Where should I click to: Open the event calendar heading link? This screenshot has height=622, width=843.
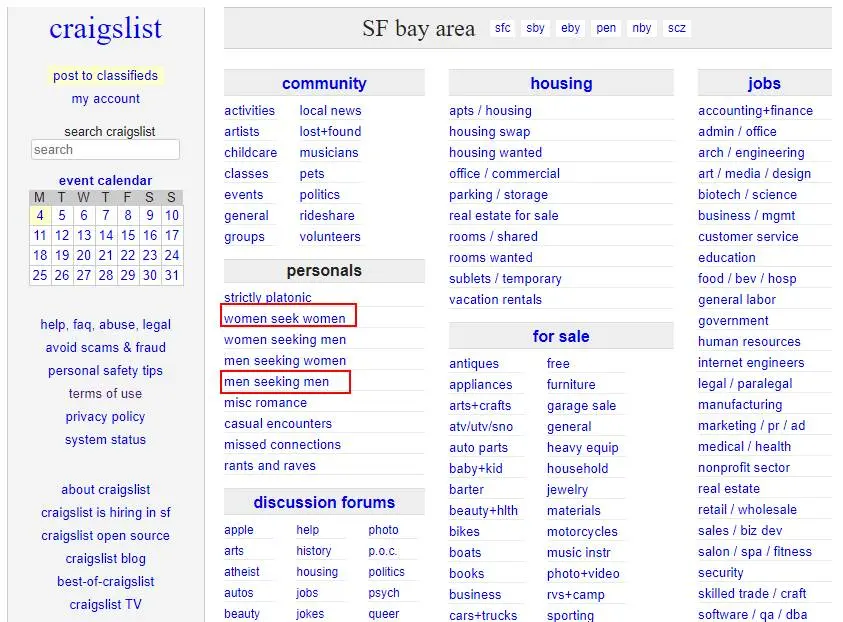[x=105, y=181]
